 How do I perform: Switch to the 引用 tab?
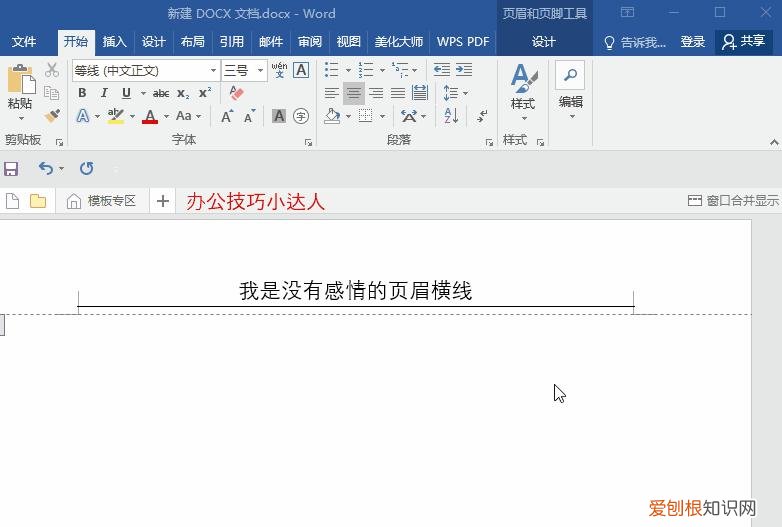point(232,42)
